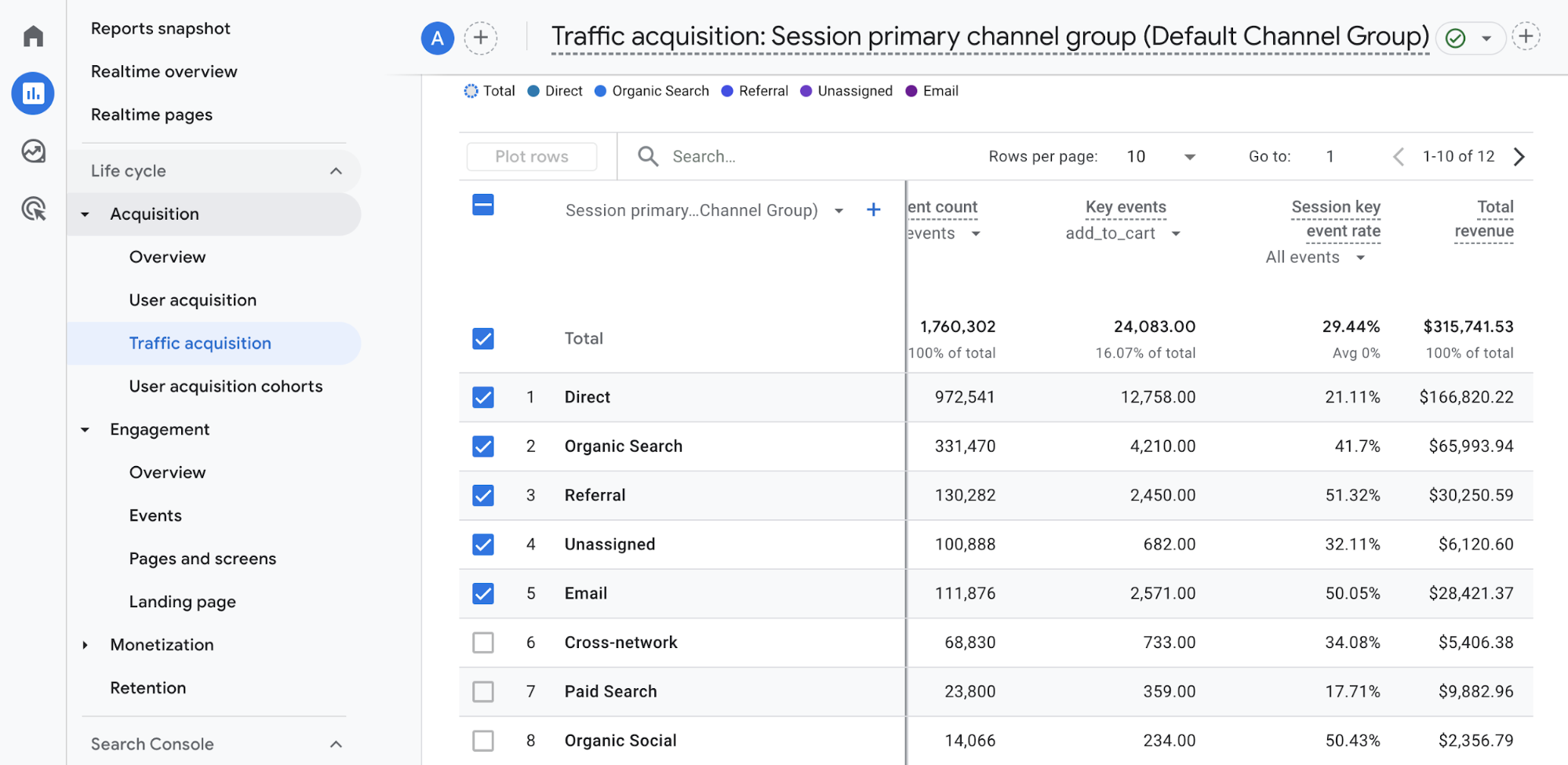The height and width of the screenshot is (765, 1568).
Task: Uncheck the Total row checkbox
Action: pyautogui.click(x=483, y=338)
